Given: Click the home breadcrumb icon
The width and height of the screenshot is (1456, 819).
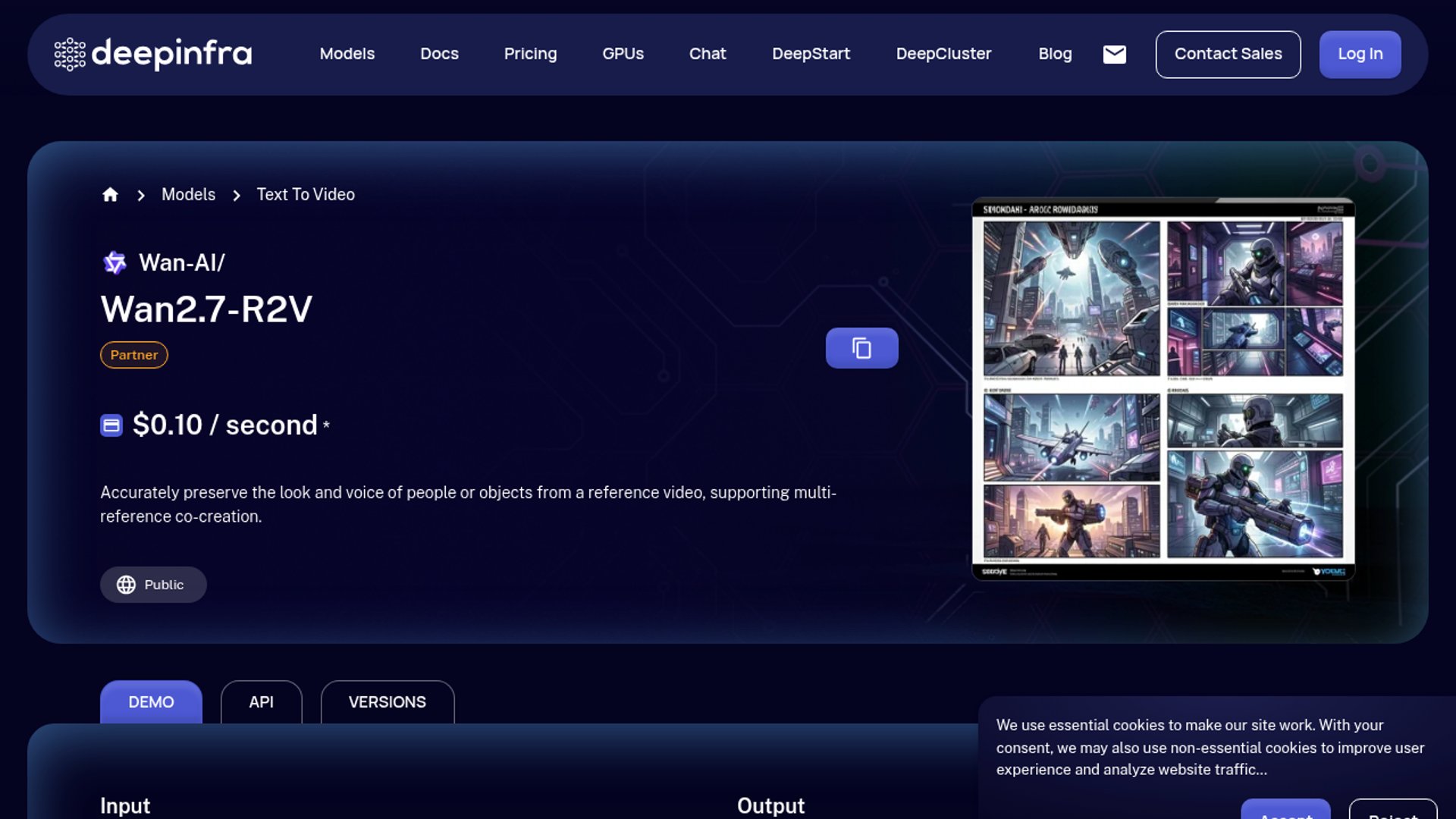Looking at the screenshot, I should click(110, 195).
